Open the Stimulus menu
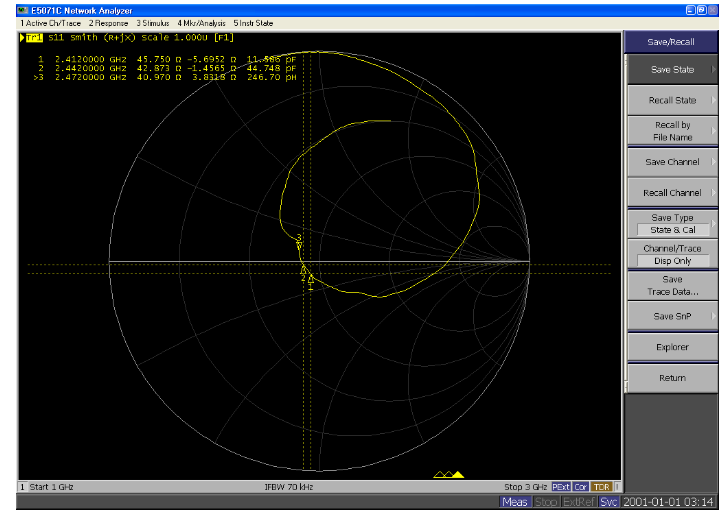This screenshot has width=723, height=514. [153, 23]
